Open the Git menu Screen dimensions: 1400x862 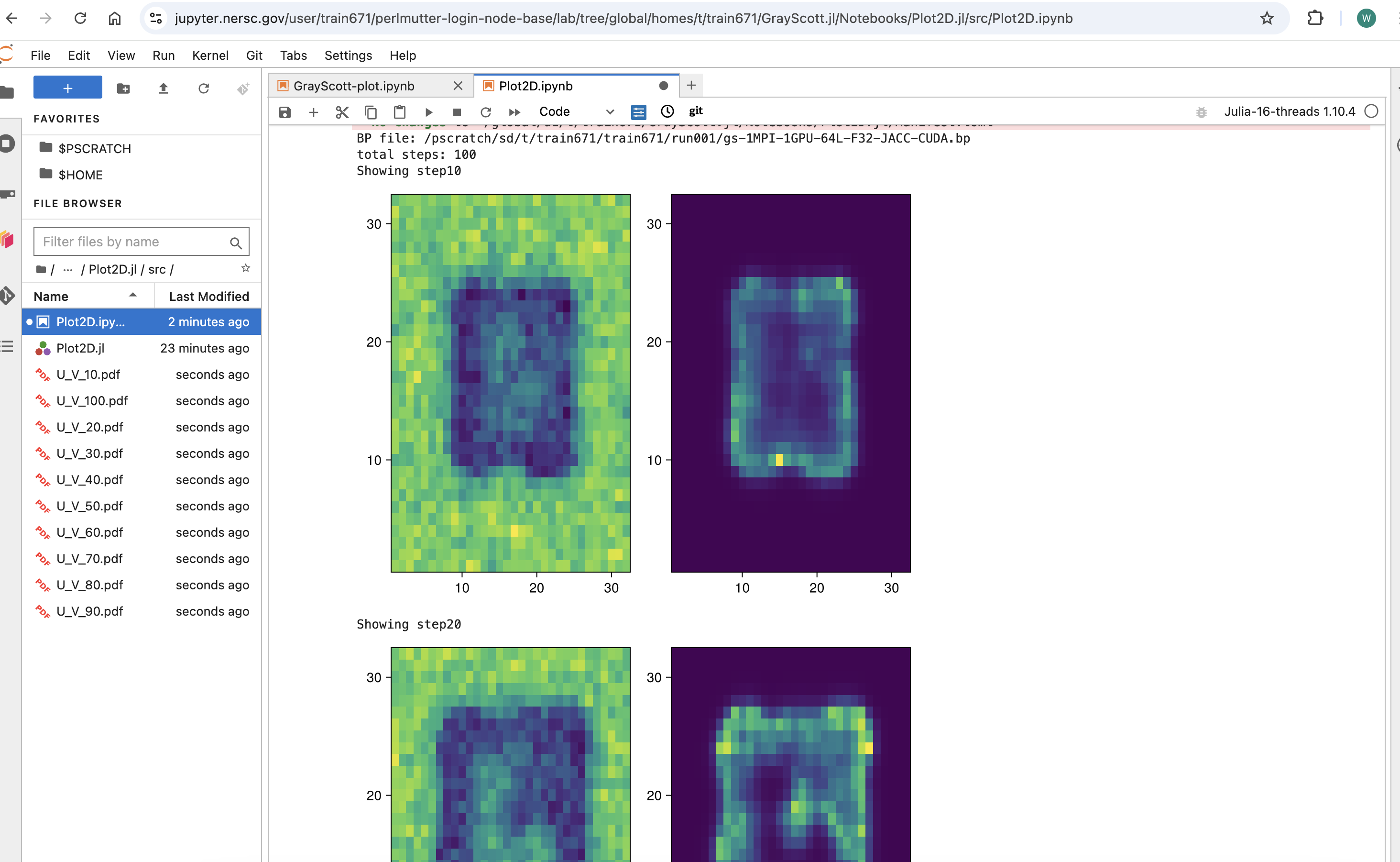tap(254, 55)
